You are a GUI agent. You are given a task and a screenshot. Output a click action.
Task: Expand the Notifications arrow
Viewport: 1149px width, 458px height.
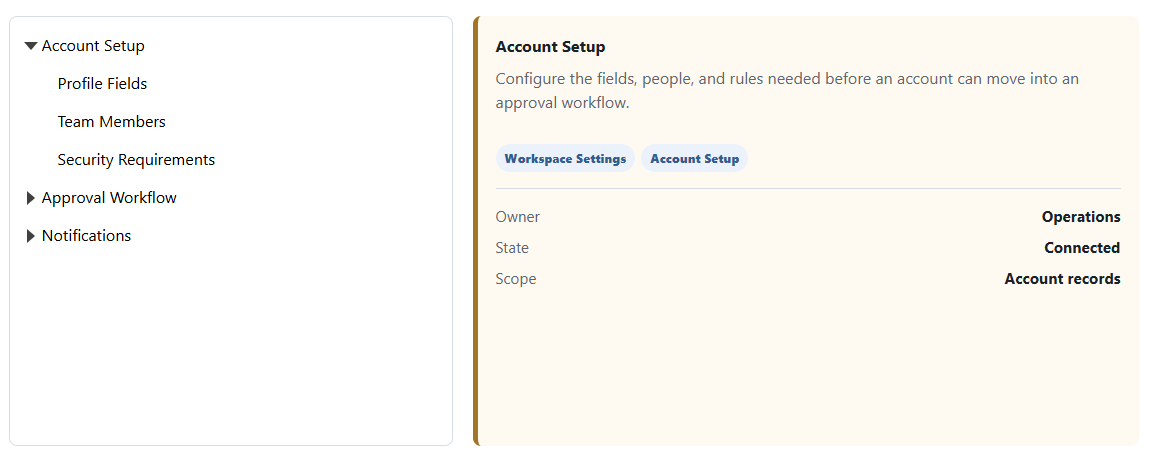(31, 236)
